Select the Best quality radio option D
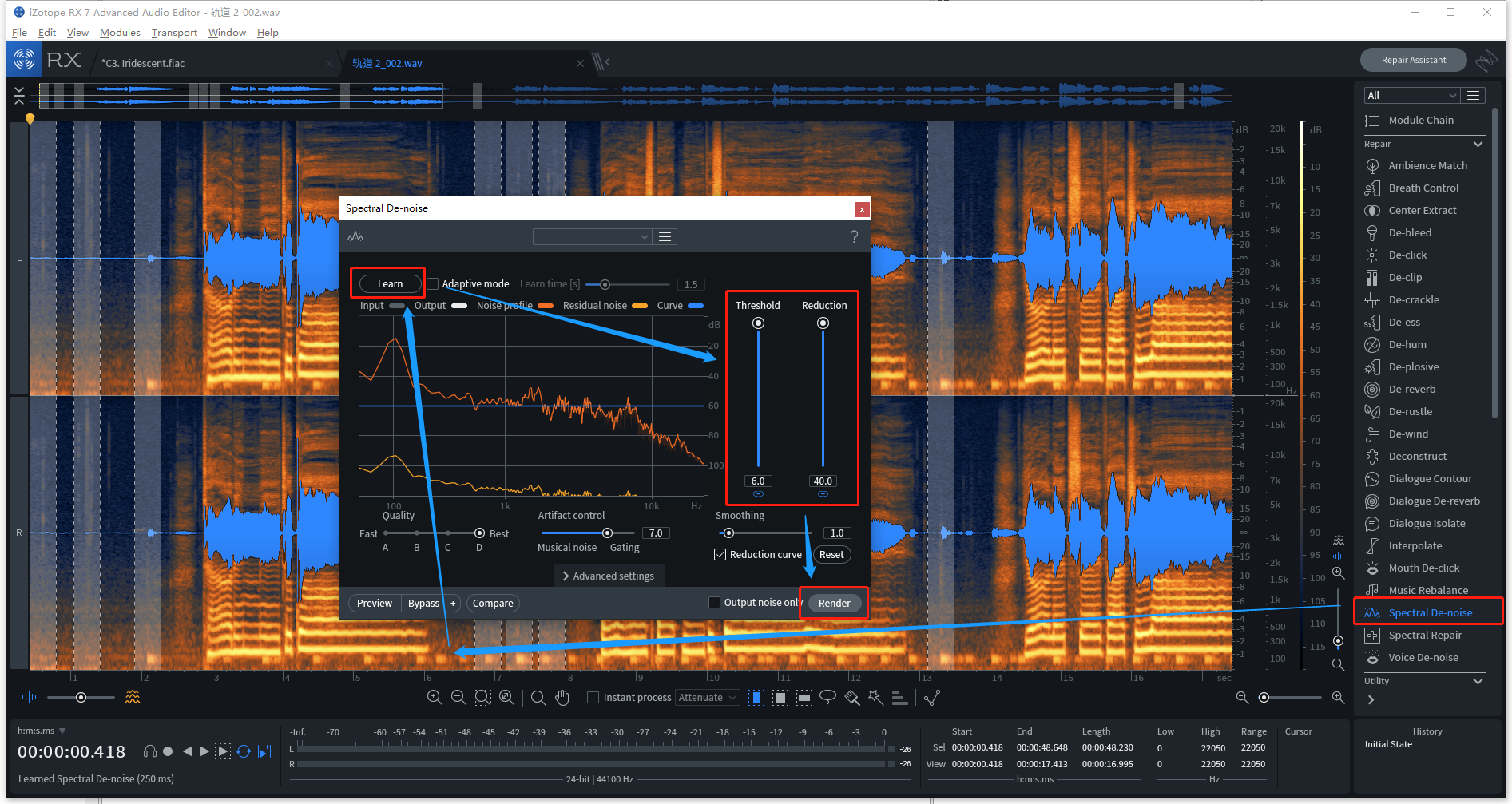This screenshot has width=1512, height=804. (x=479, y=533)
